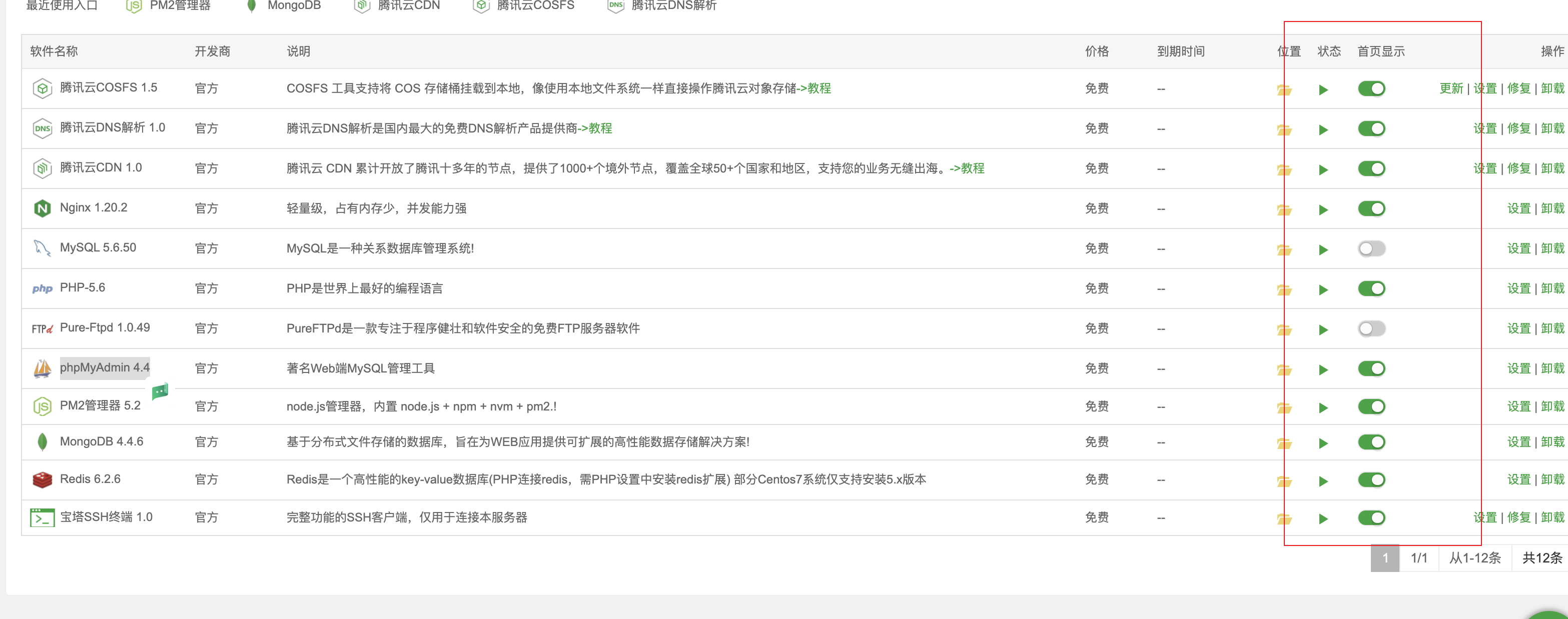Open 腾讯云DNS解析 recent shortcut

point(662,5)
